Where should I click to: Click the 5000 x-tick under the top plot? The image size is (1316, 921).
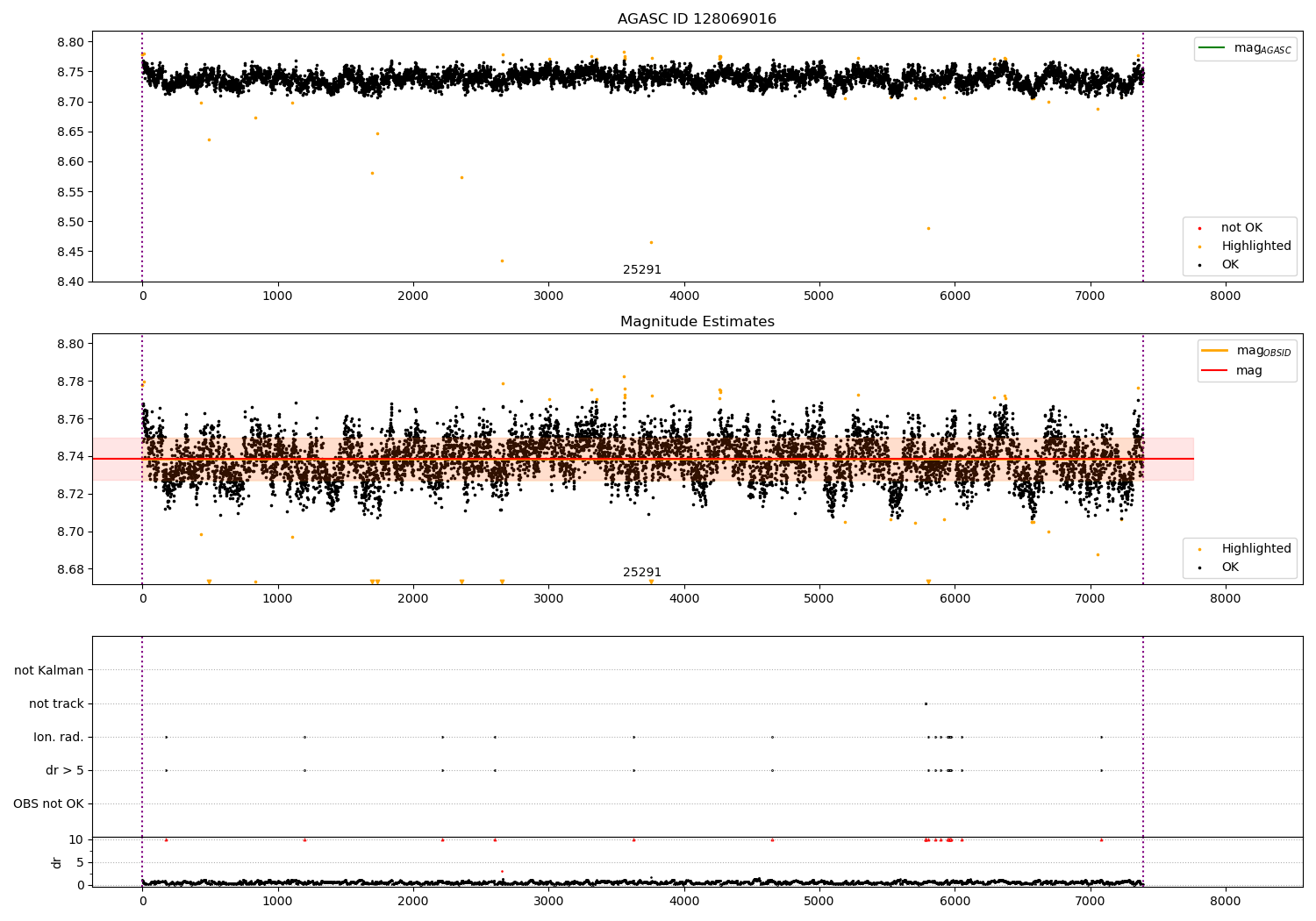coord(819,296)
